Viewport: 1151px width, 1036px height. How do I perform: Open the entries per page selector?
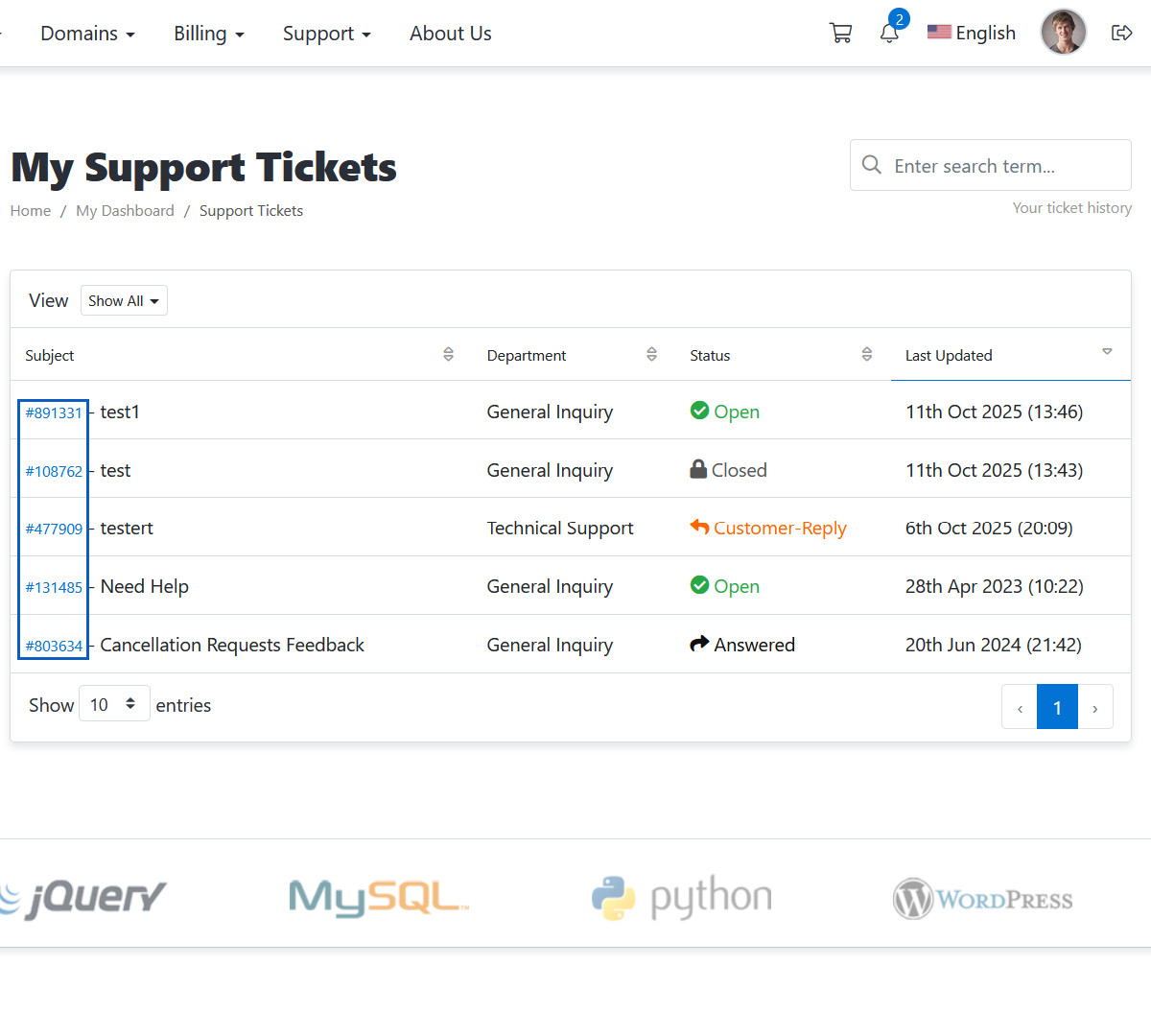point(113,704)
